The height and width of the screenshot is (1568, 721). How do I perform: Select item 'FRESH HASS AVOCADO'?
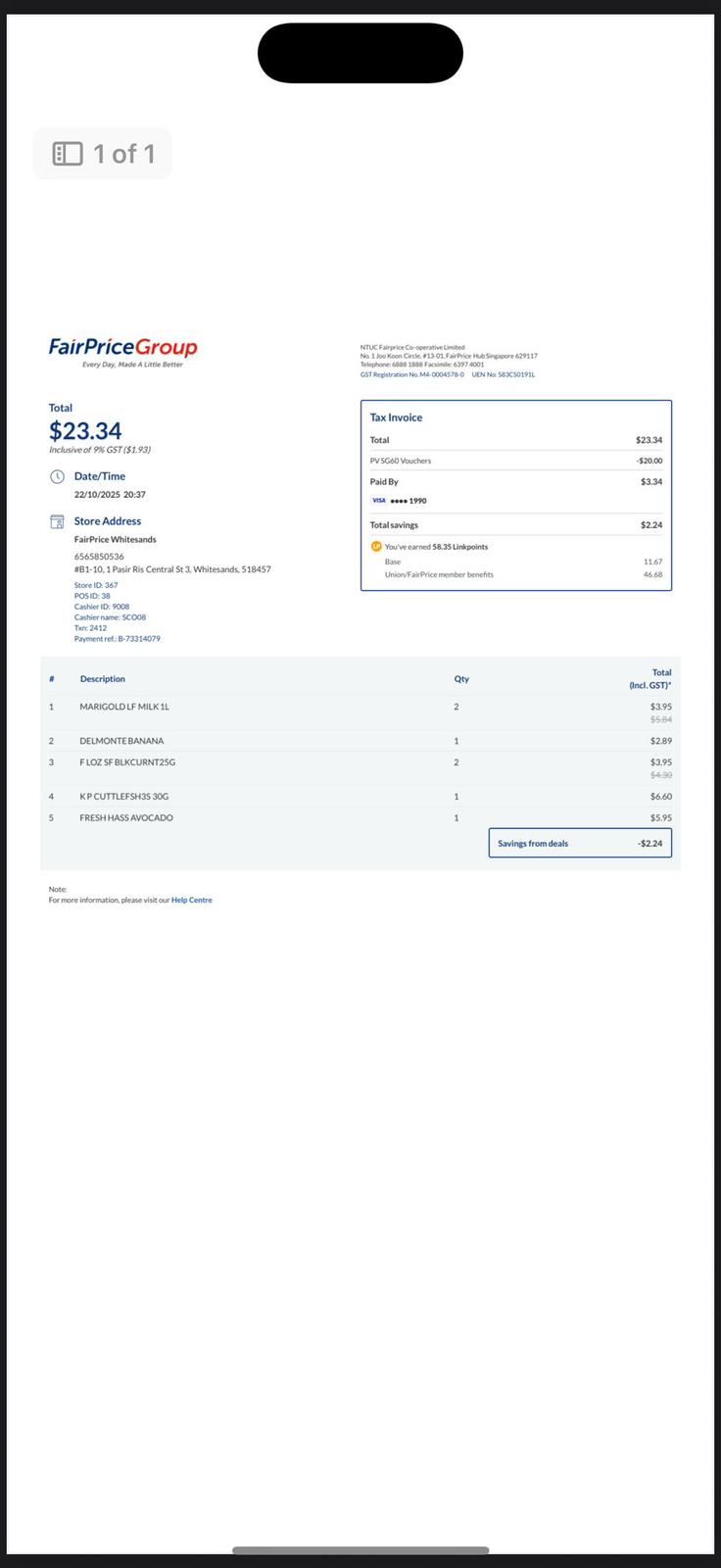click(x=126, y=818)
